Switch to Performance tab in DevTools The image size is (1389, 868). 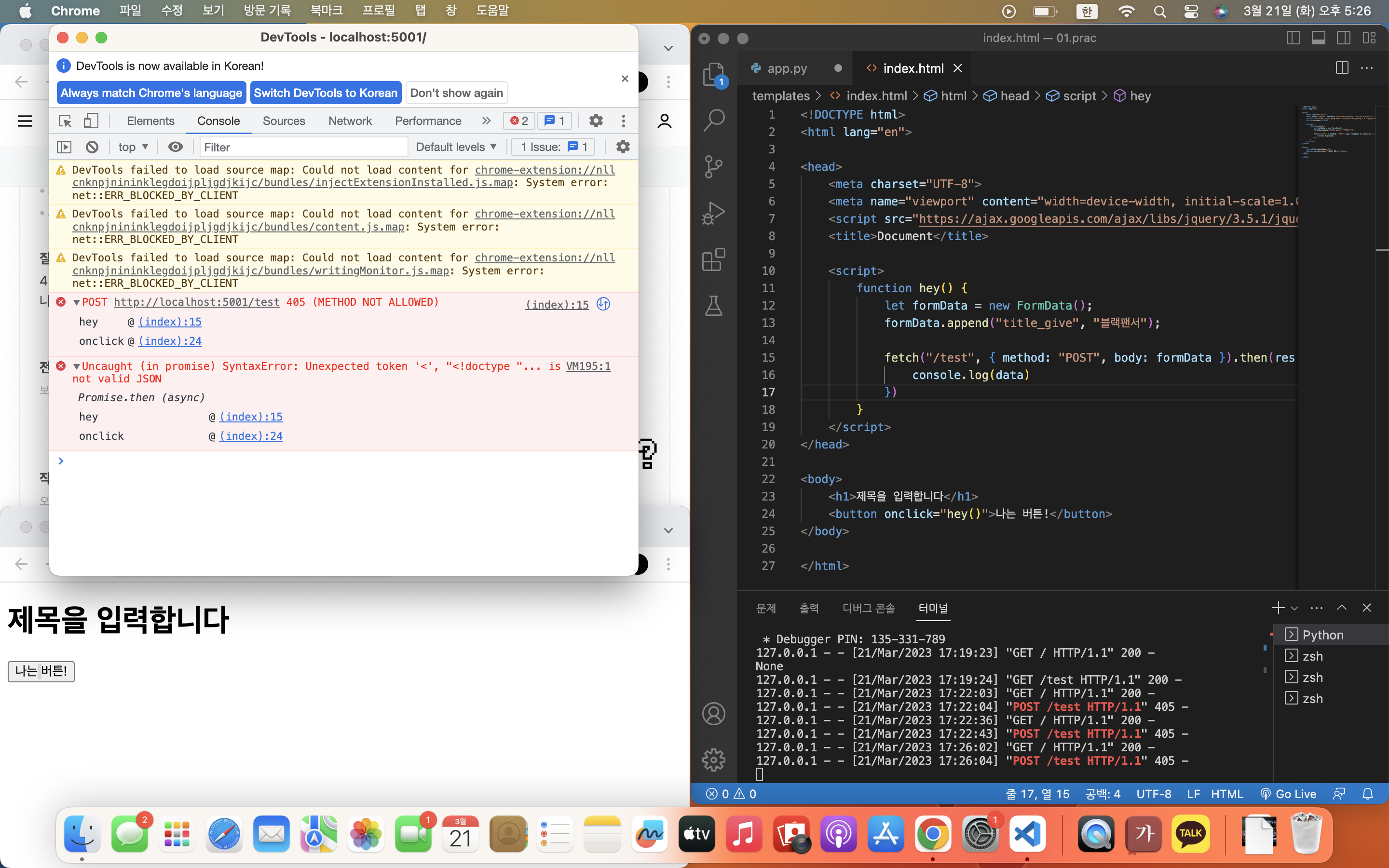(x=428, y=121)
